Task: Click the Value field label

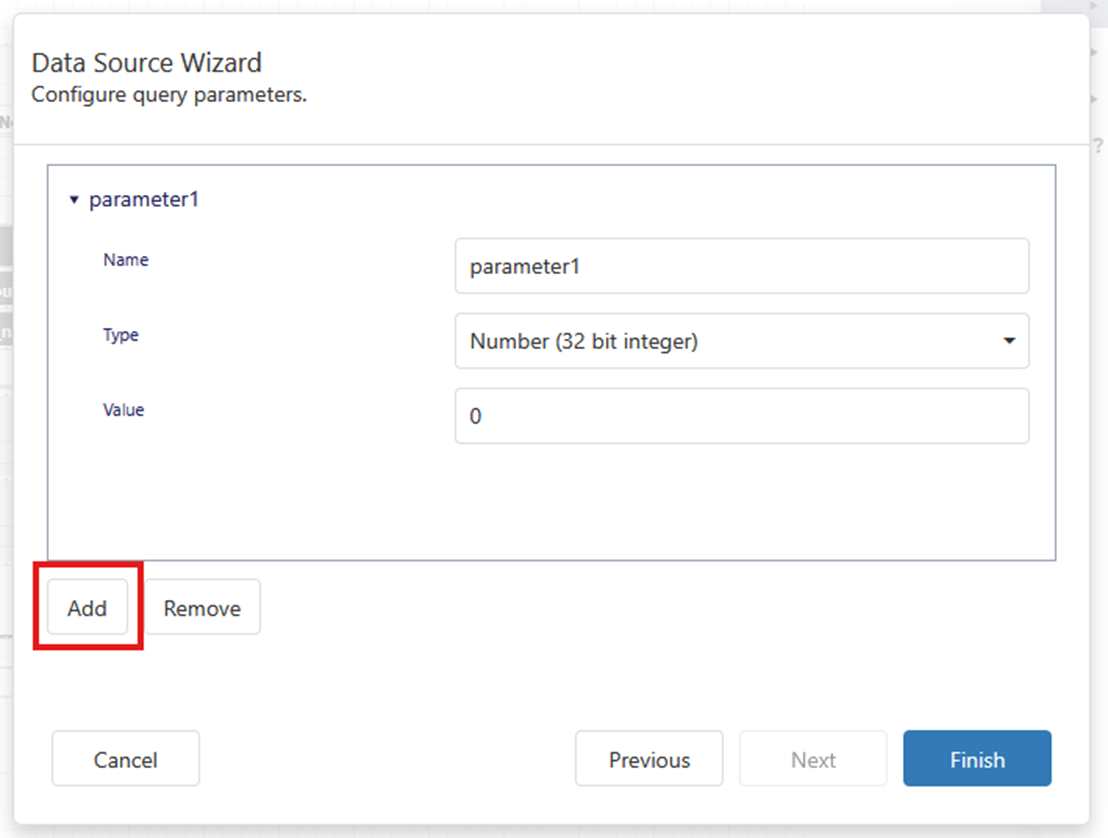Action: tap(124, 410)
